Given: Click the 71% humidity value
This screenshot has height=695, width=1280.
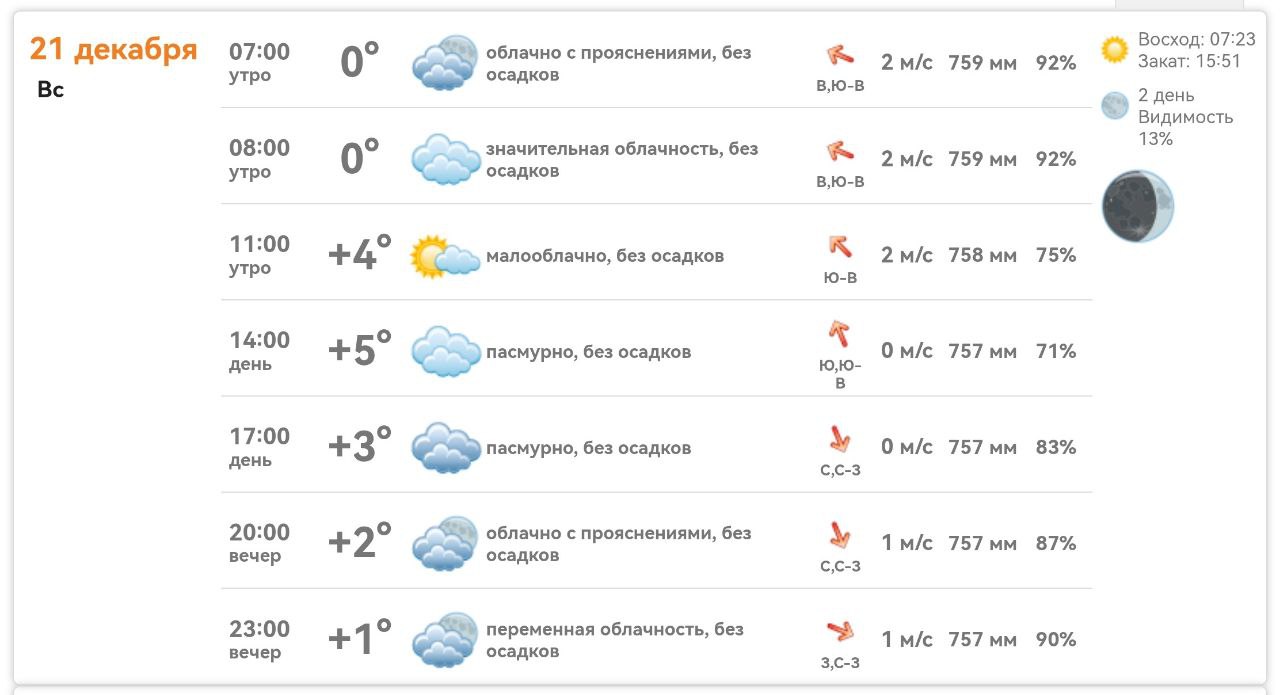Looking at the screenshot, I should [x=1056, y=351].
